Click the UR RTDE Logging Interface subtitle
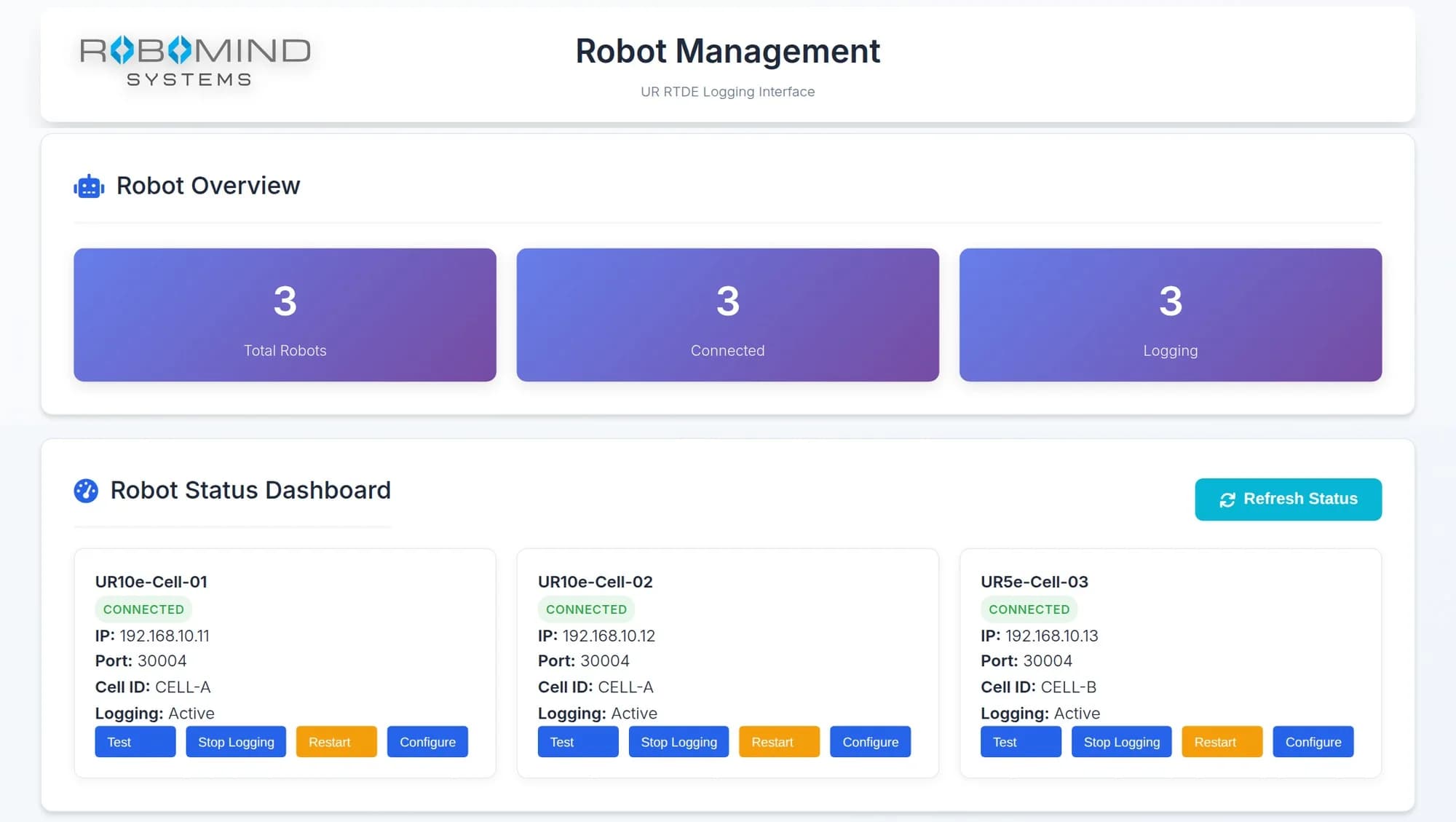 [727, 92]
